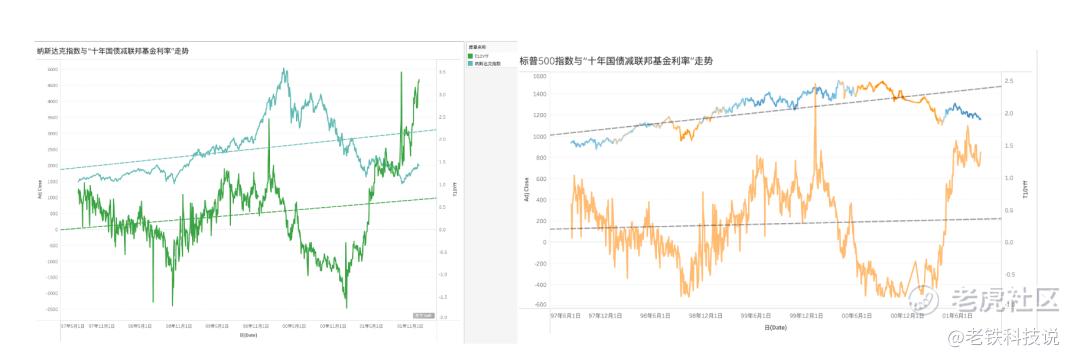The height and width of the screenshot is (362, 1080).
Task: Click the green T10Y-FF legend swatch
Action: (470, 56)
